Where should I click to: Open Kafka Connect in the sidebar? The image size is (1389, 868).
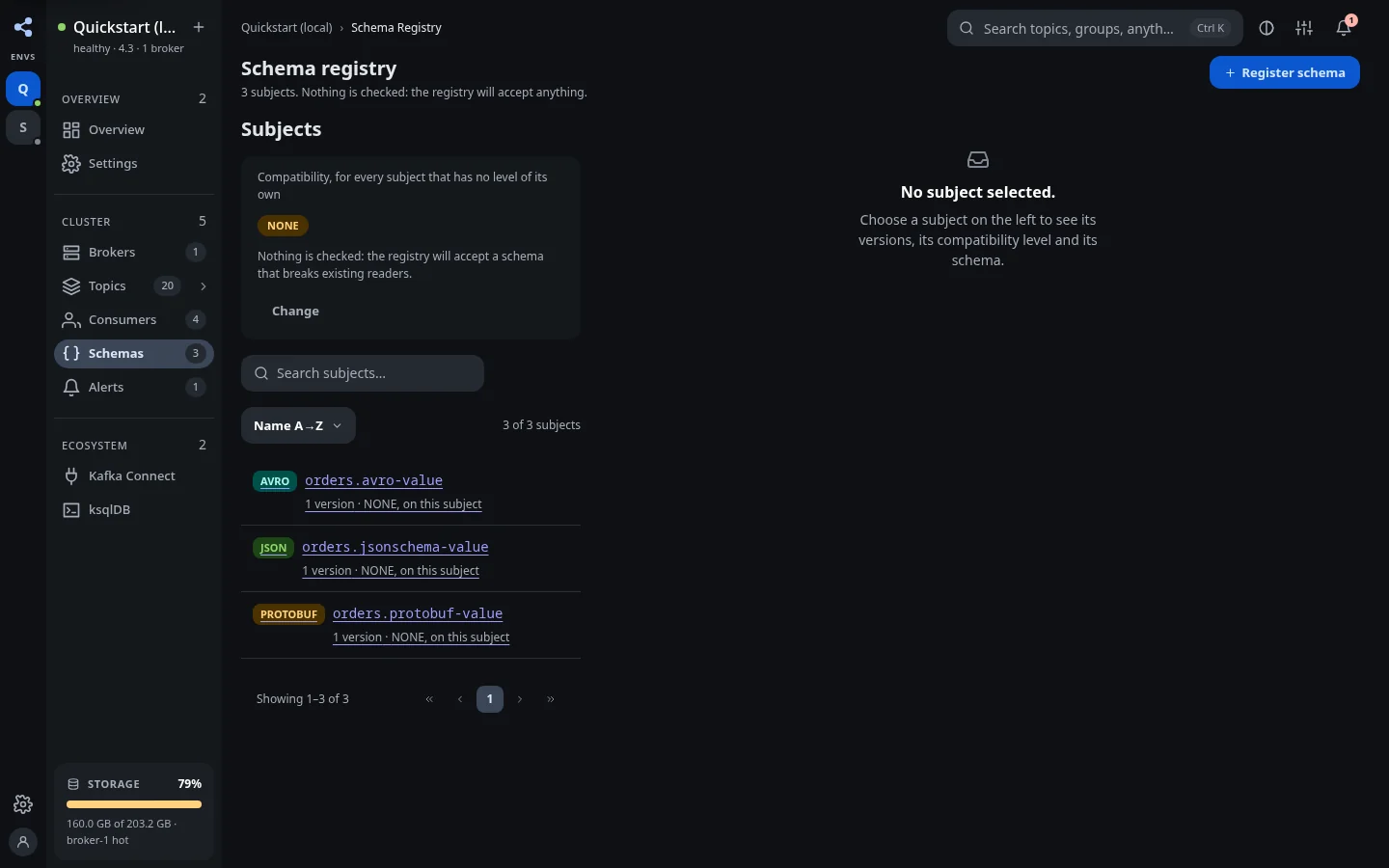coord(134,475)
